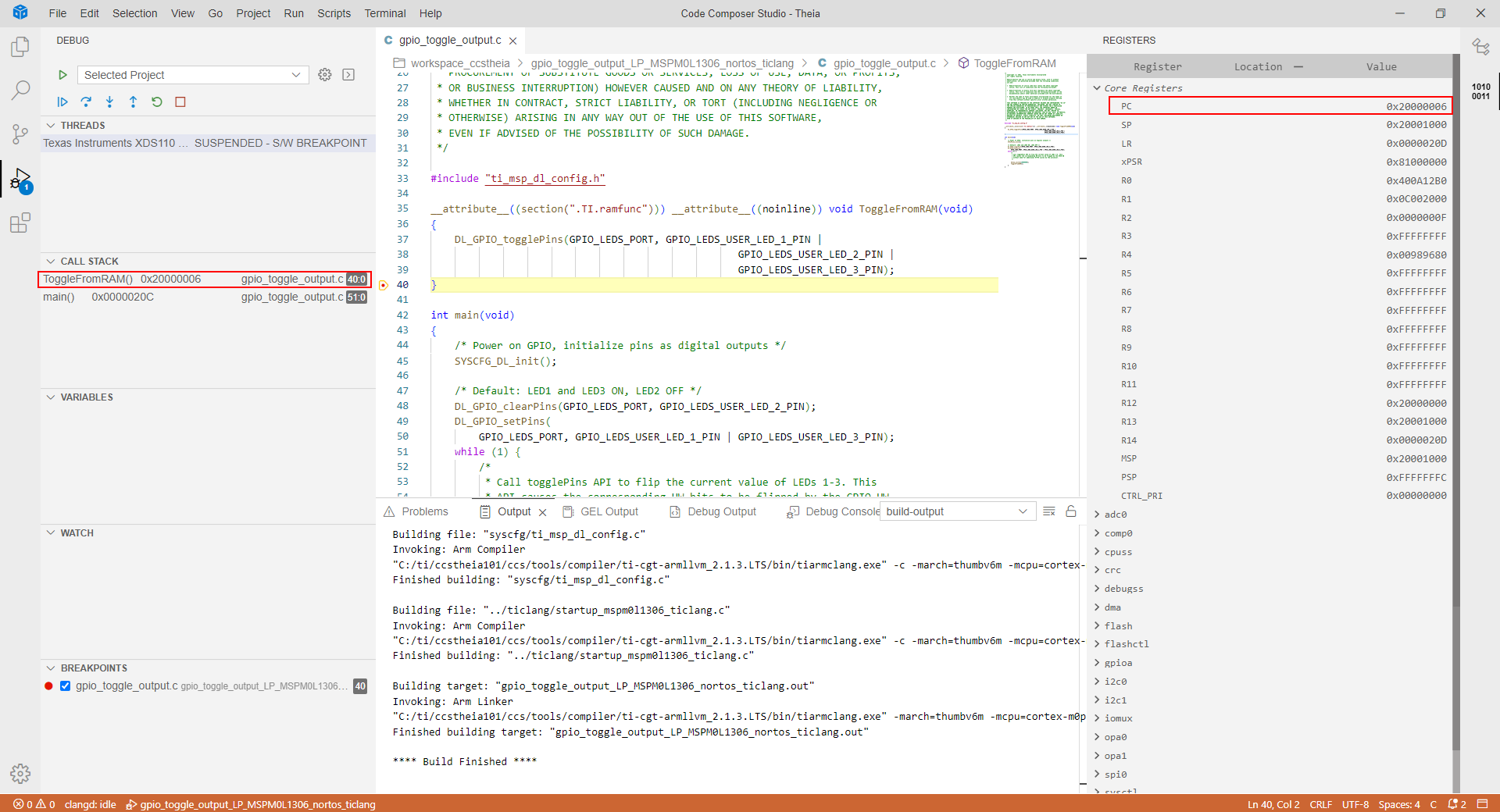Open the Search view in sidebar
1500x812 pixels.
coord(20,90)
